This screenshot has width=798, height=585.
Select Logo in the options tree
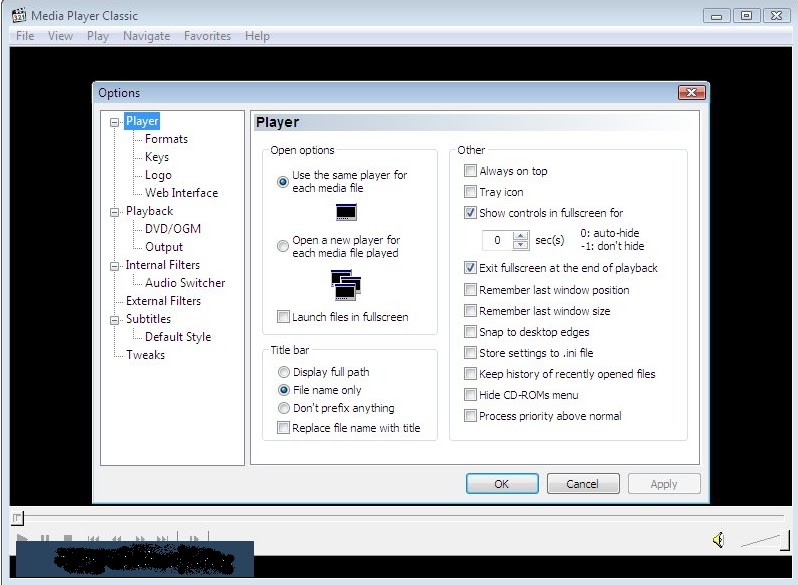[x=158, y=175]
